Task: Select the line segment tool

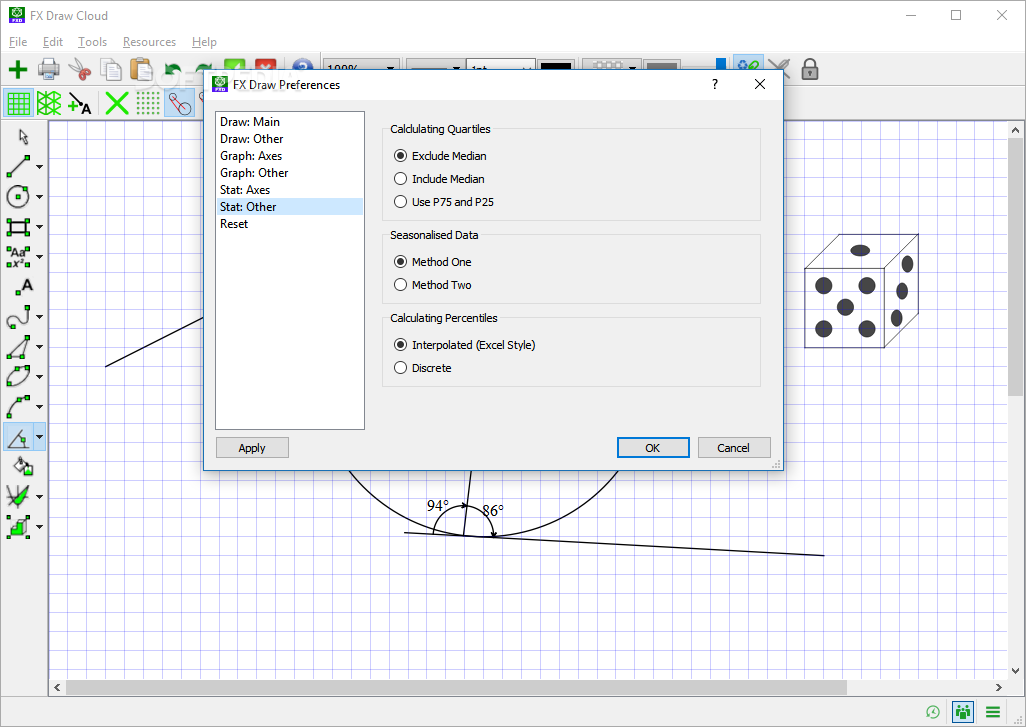Action: click(x=18, y=166)
